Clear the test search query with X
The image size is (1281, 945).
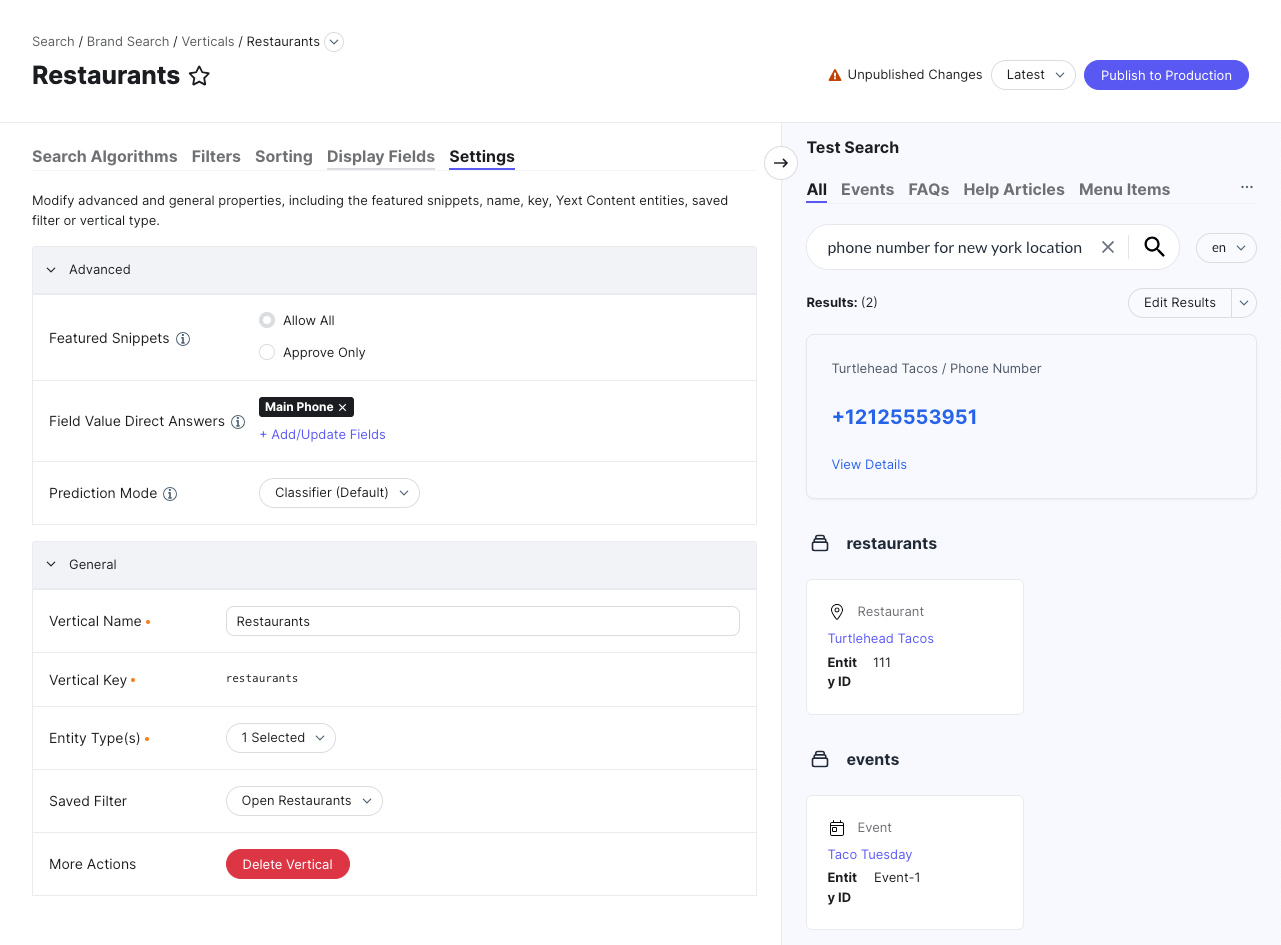pyautogui.click(x=1107, y=247)
